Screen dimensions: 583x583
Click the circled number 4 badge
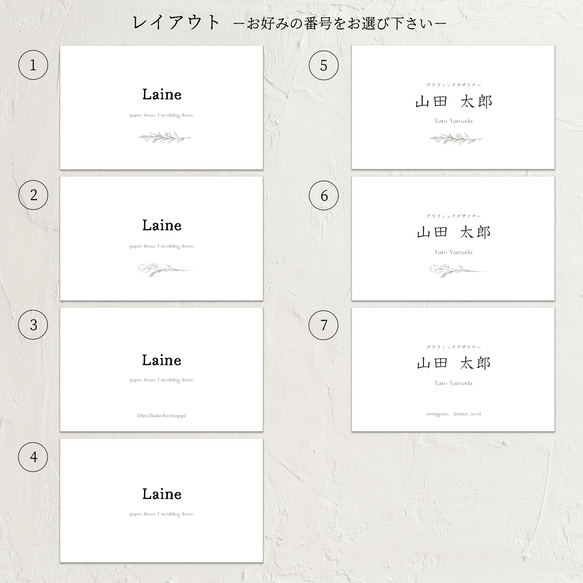point(33,457)
